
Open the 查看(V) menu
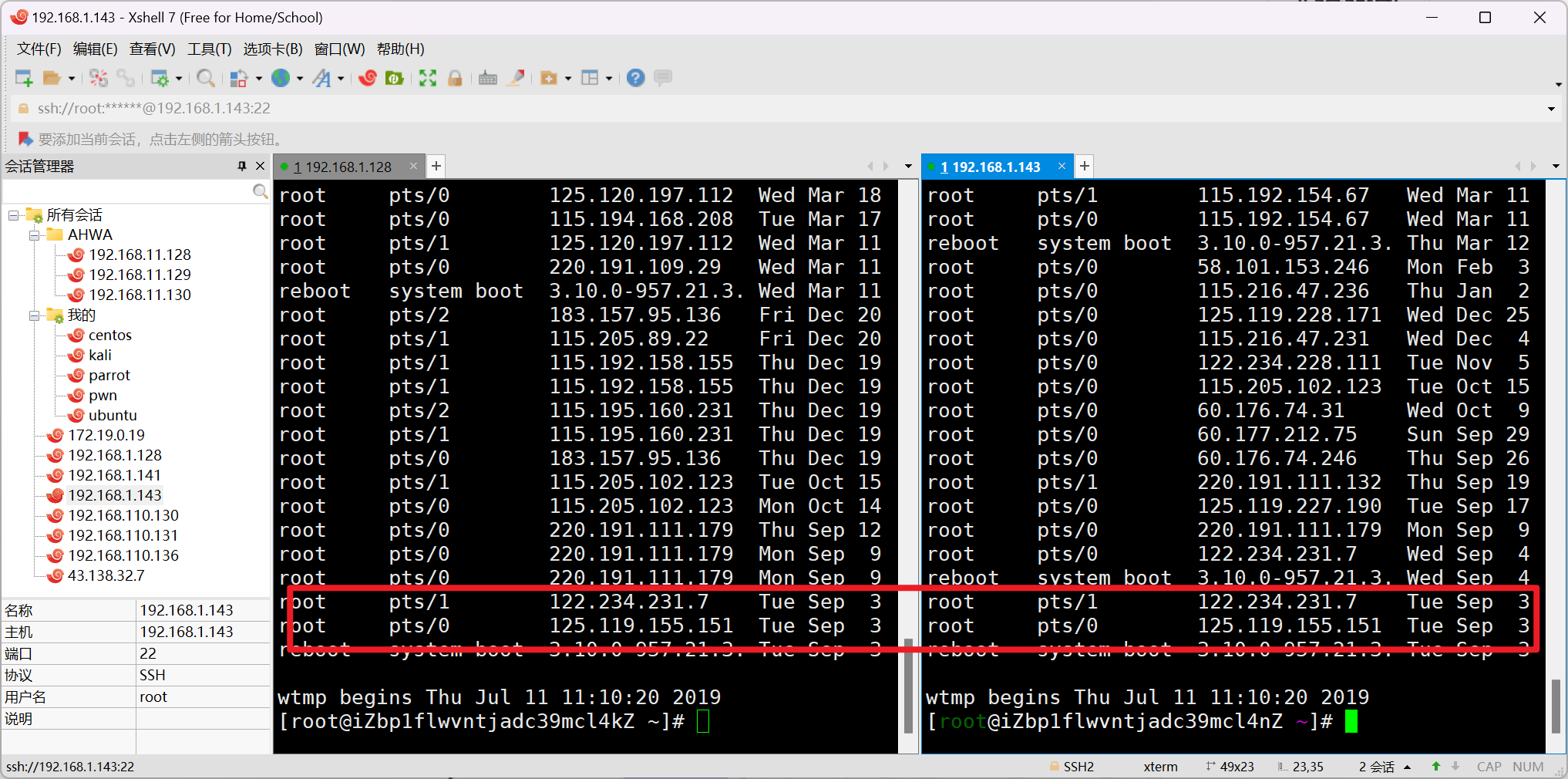[152, 49]
